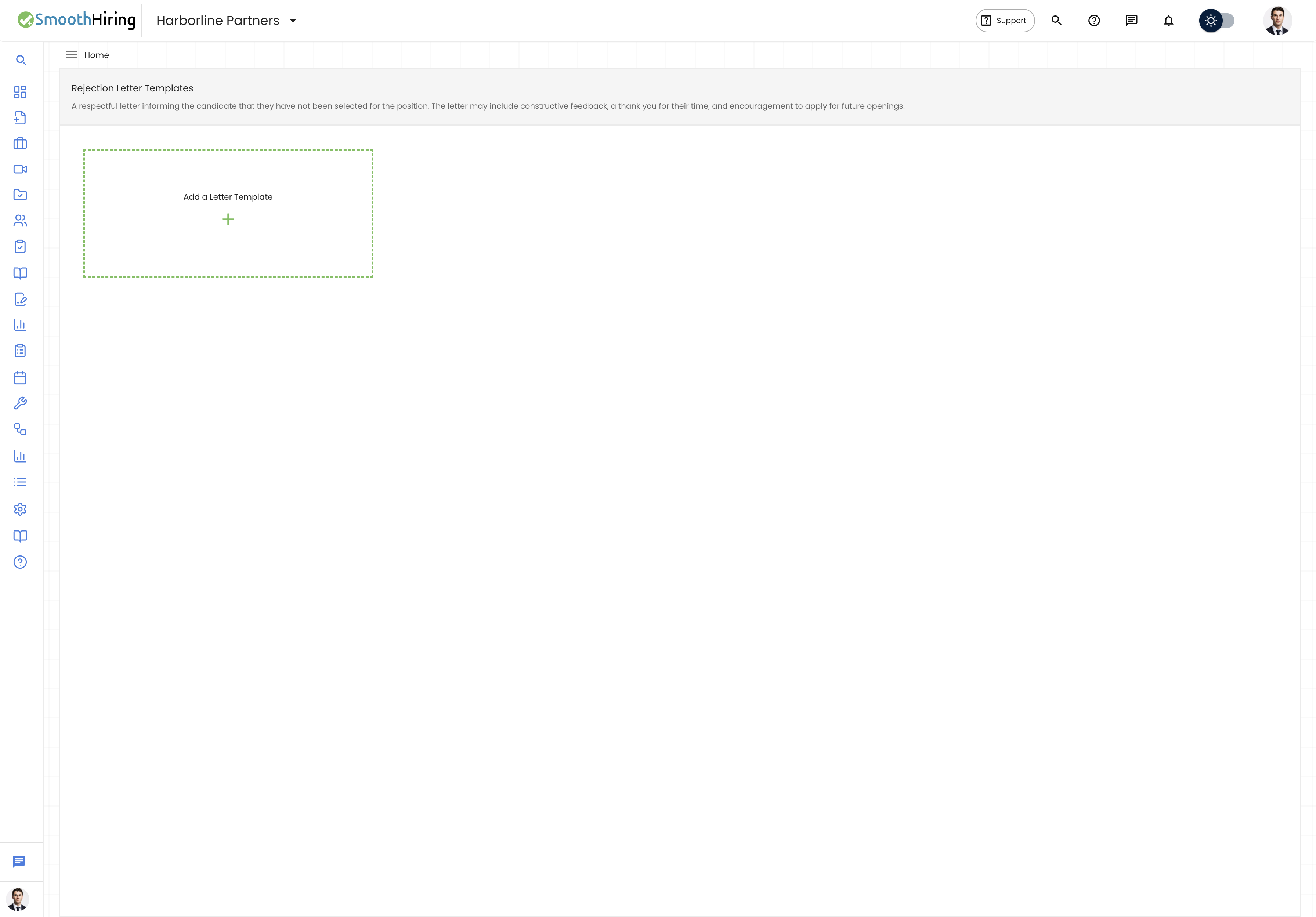Open the document edit pencil icon
Viewport: 1316px width, 917px height.
click(20, 299)
